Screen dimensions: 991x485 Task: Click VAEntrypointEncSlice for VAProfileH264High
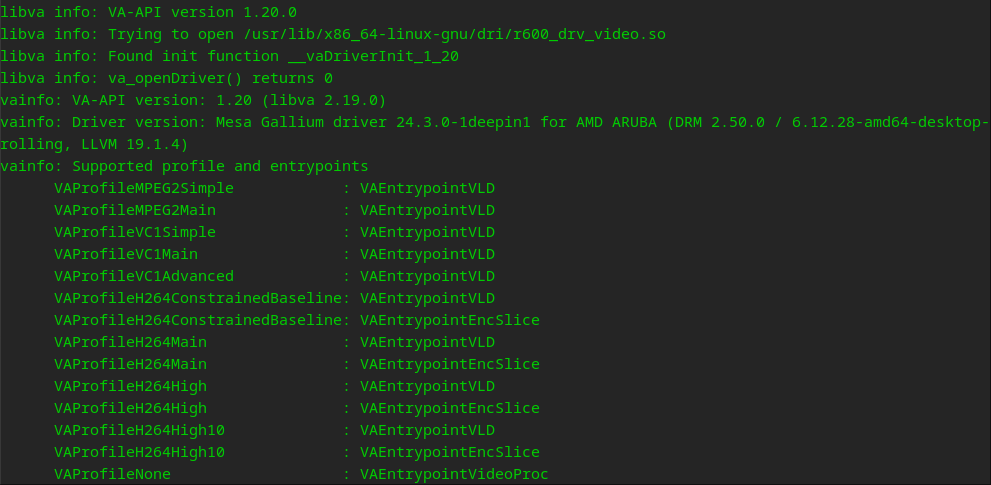tap(449, 408)
